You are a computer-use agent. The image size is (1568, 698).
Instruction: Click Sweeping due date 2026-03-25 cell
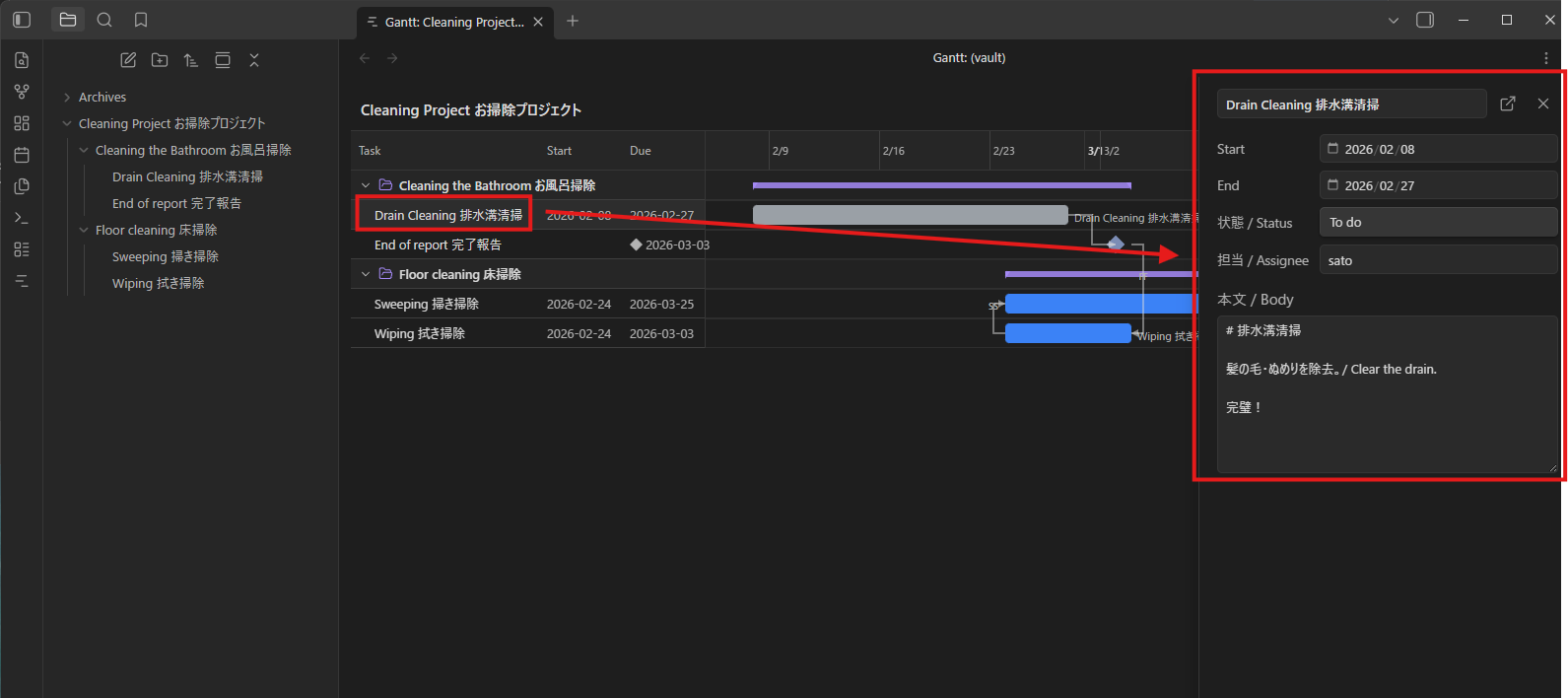tap(661, 305)
